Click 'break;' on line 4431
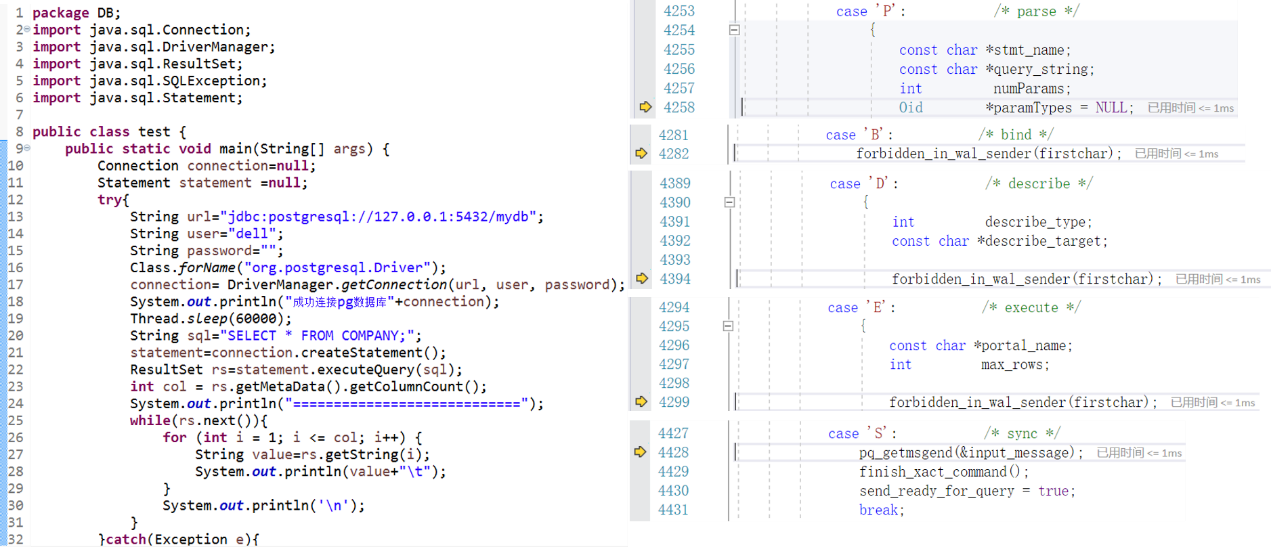This screenshot has width=1271, height=547. (881, 510)
